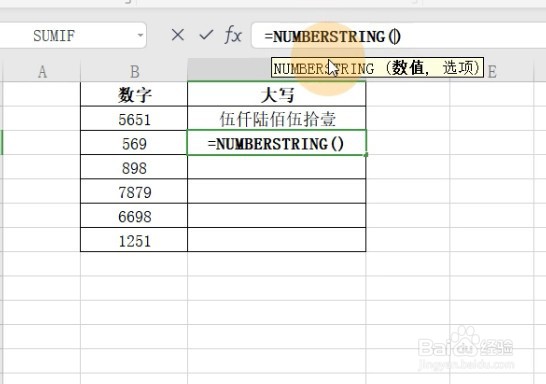Confirm formula with the checkmark icon
Image resolution: width=546 pixels, height=384 pixels.
[206, 35]
